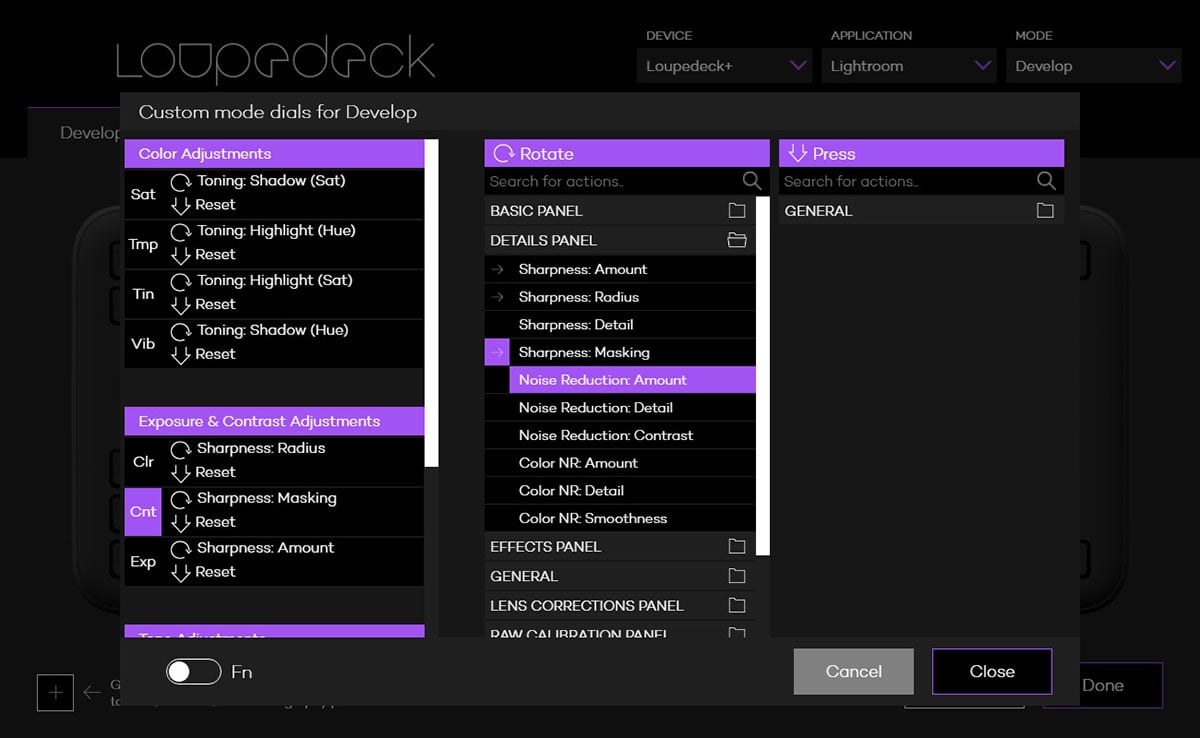Click rotate icon beside Exp Sharpness: Amount

tap(181, 549)
